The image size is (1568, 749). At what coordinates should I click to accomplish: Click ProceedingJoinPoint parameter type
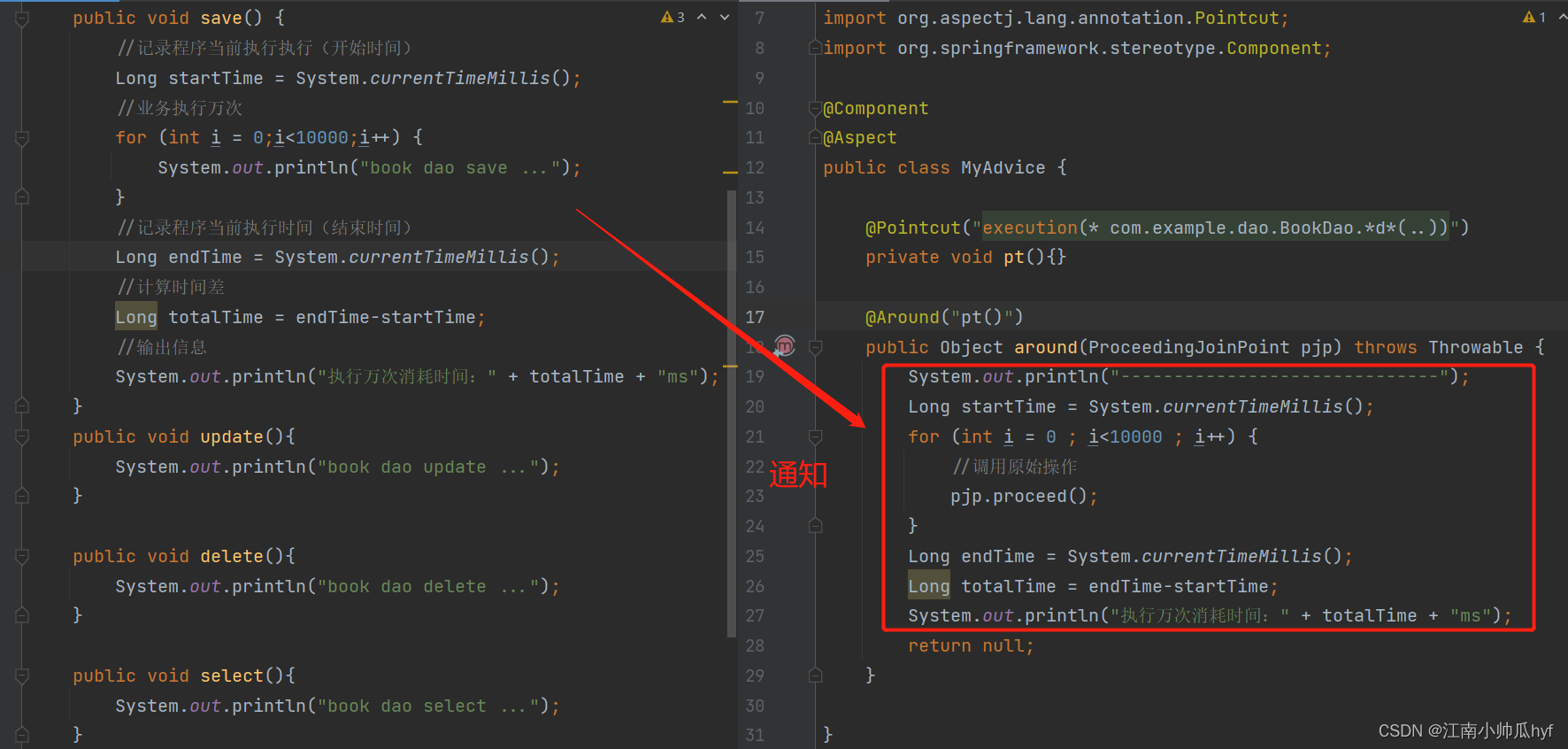[x=1188, y=347]
